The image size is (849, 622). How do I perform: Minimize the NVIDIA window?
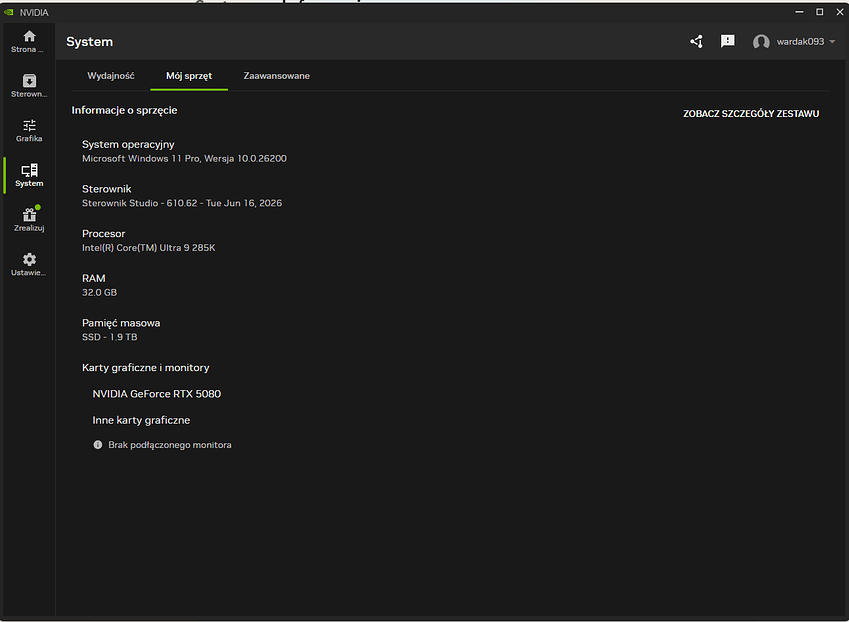pyautogui.click(x=799, y=12)
